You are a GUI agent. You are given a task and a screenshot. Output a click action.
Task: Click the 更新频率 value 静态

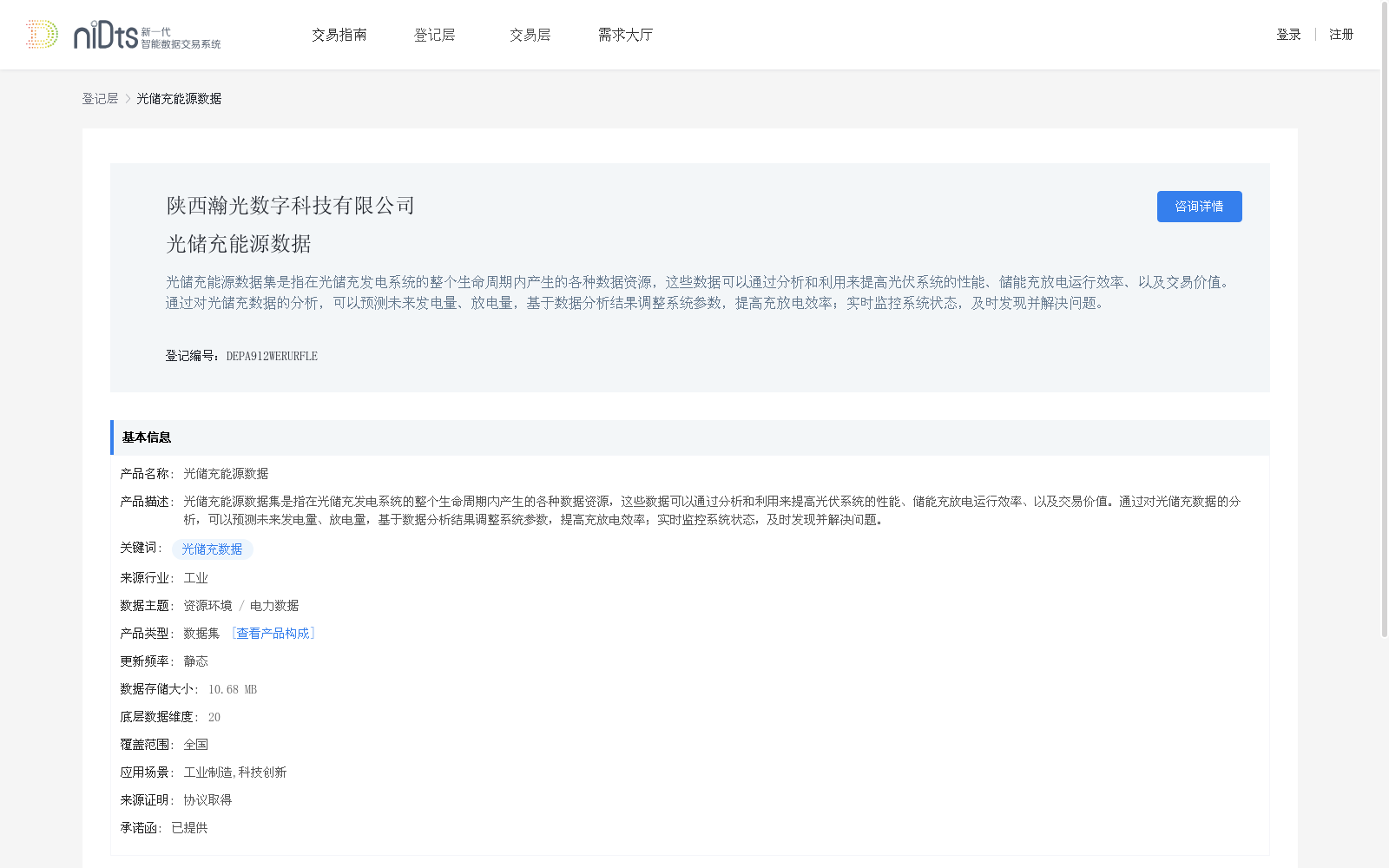pyautogui.click(x=195, y=661)
